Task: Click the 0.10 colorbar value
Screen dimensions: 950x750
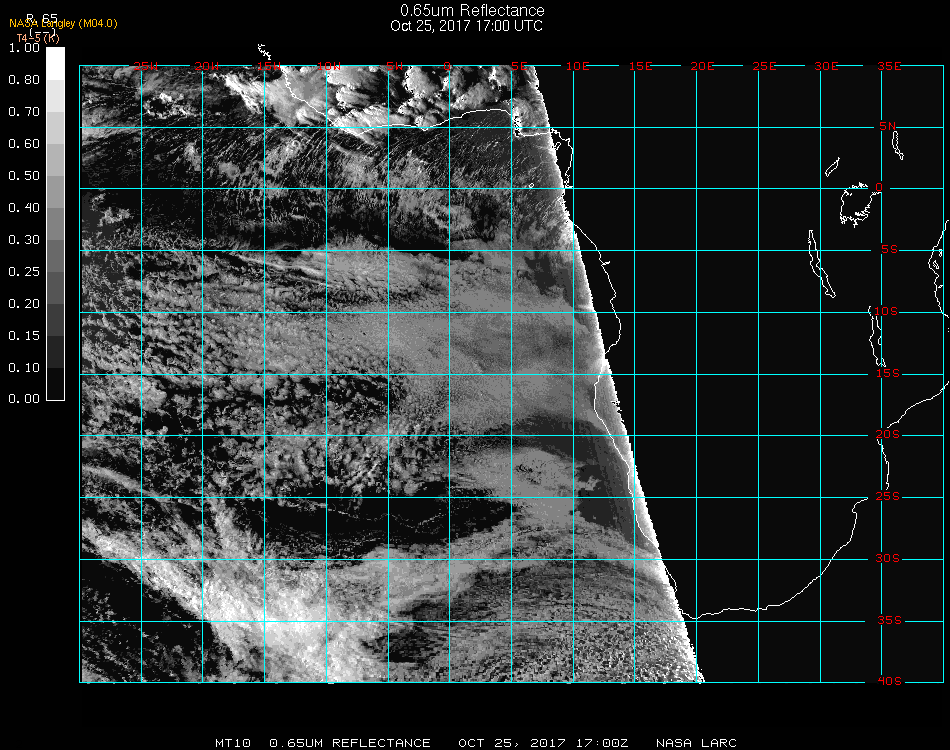Action: pyautogui.click(x=24, y=368)
